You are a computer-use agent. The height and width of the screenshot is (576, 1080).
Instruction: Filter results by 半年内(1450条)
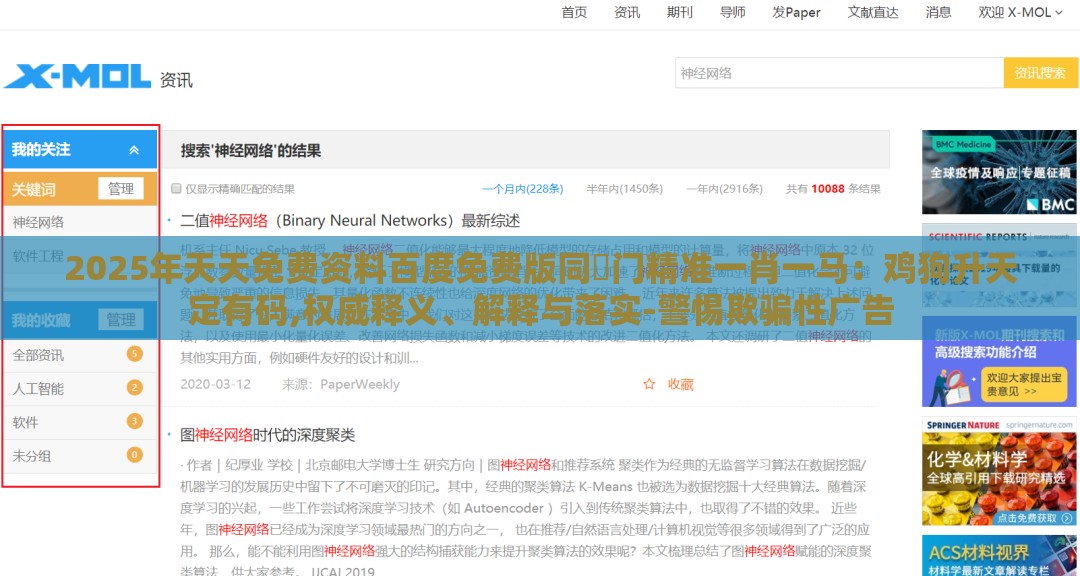coord(625,189)
